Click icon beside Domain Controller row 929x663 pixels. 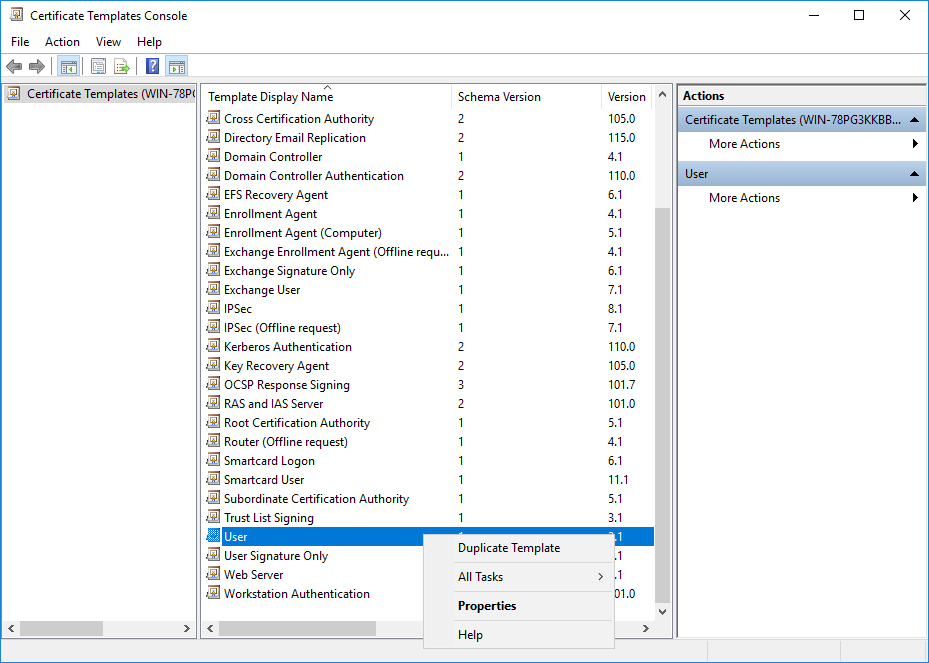coord(213,156)
